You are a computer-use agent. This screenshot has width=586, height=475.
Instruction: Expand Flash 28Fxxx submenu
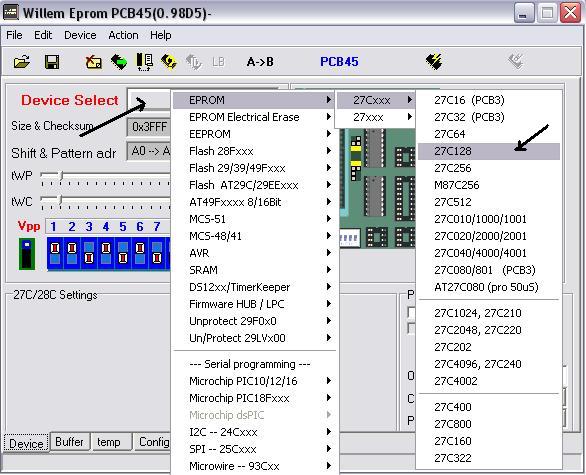(254, 151)
